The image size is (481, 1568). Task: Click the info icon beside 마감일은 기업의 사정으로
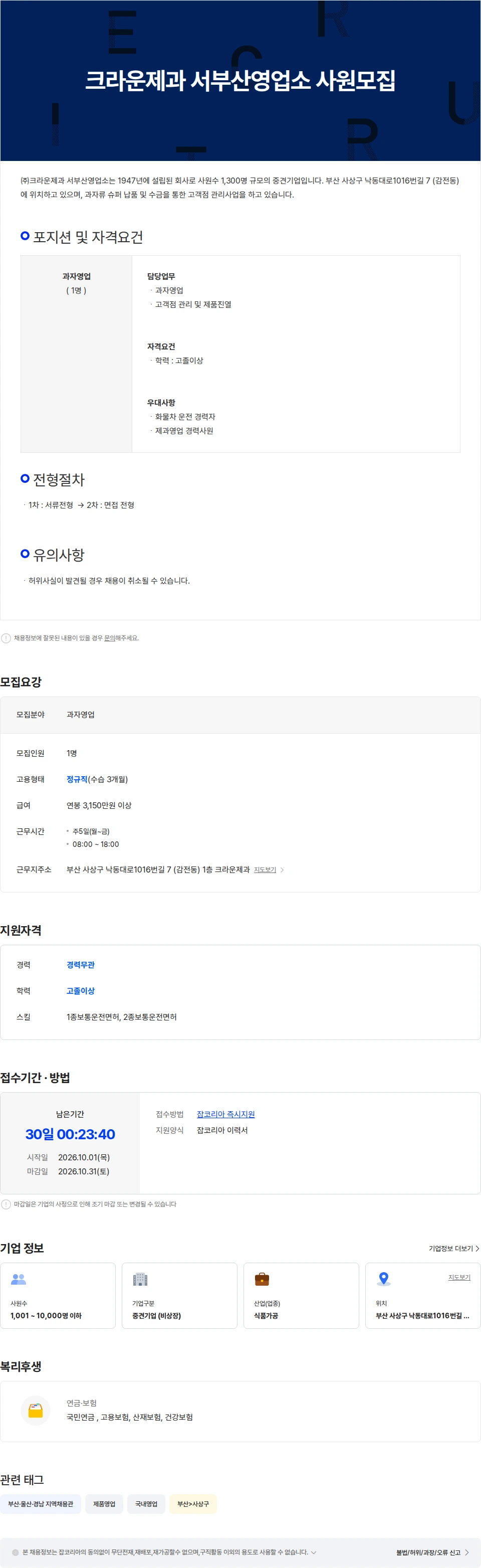point(6,1204)
